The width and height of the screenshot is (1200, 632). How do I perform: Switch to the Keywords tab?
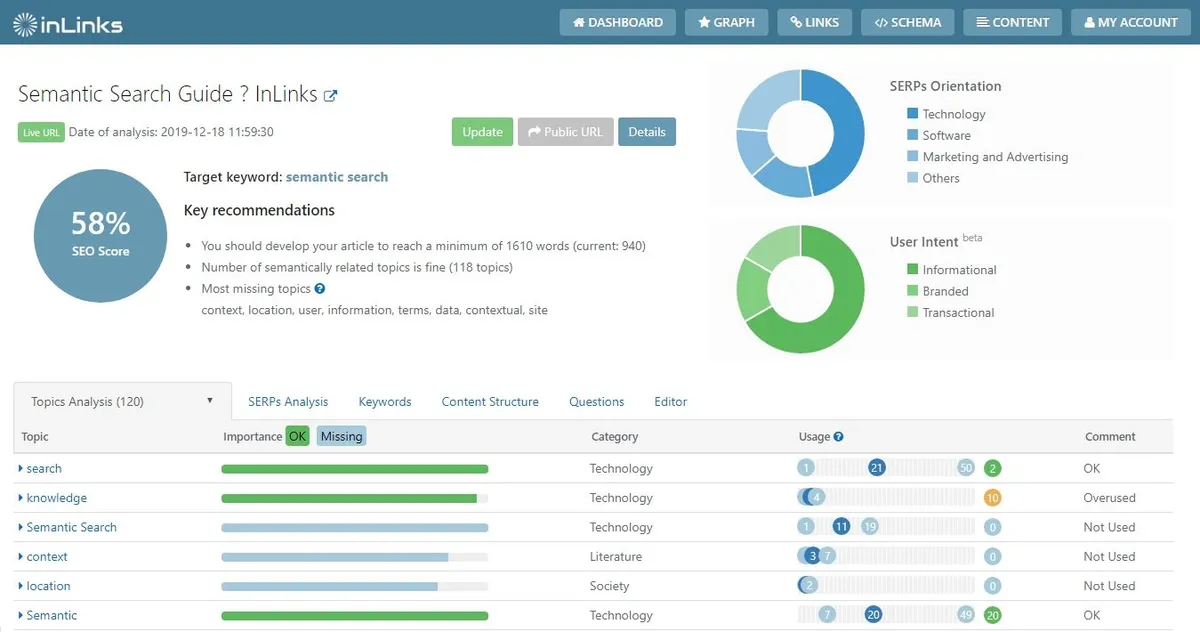pos(385,402)
